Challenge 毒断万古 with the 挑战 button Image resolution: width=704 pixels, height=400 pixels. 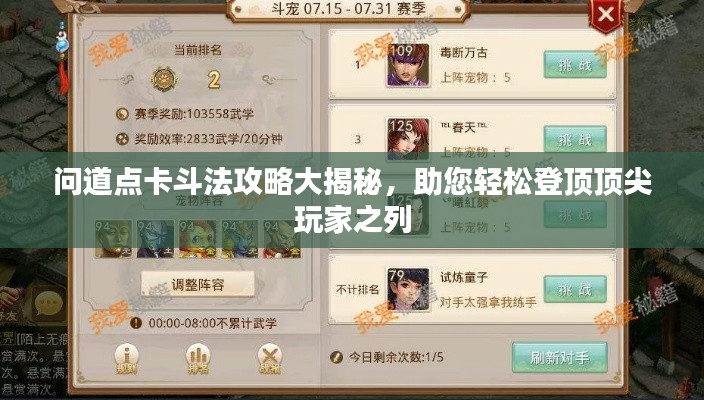[x=575, y=65]
